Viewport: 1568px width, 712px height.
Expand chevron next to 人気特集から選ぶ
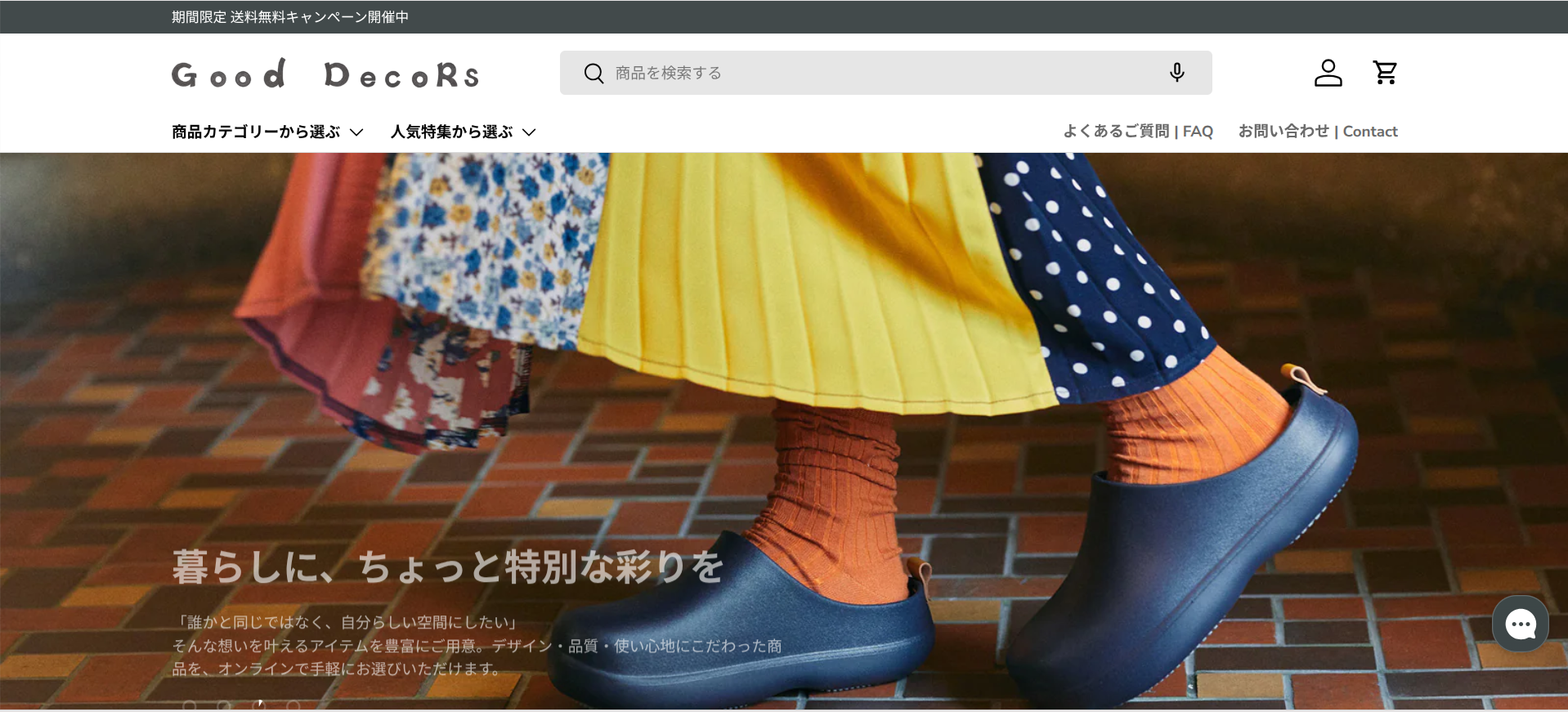click(x=529, y=132)
